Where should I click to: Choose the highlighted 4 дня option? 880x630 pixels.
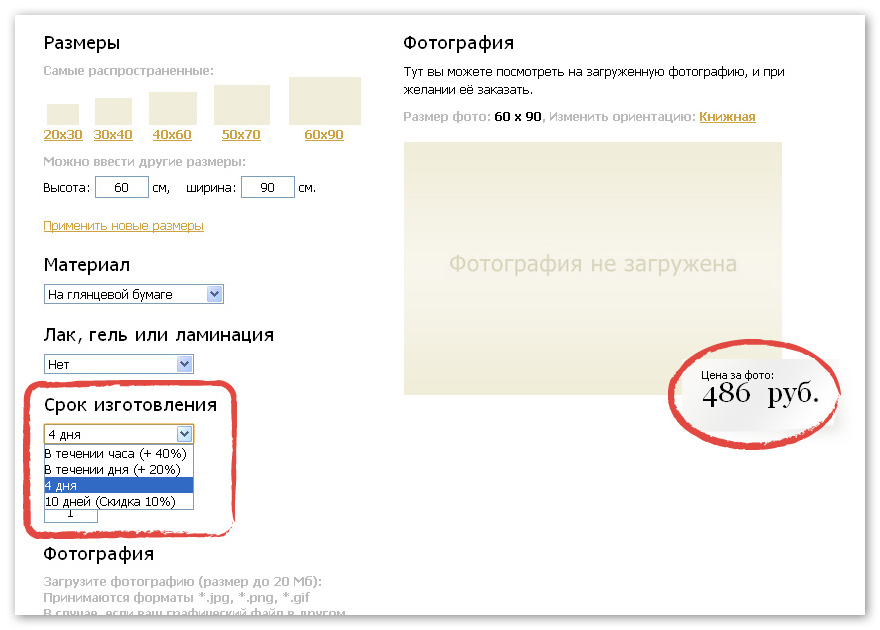118,485
